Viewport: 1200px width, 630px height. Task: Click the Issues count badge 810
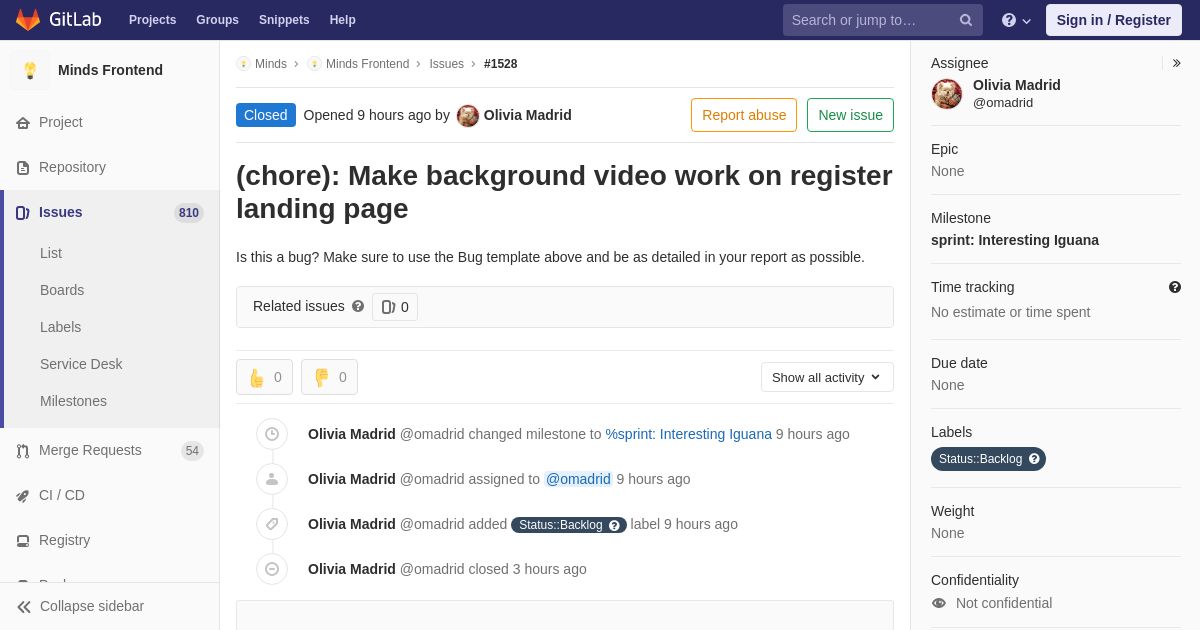pos(189,213)
